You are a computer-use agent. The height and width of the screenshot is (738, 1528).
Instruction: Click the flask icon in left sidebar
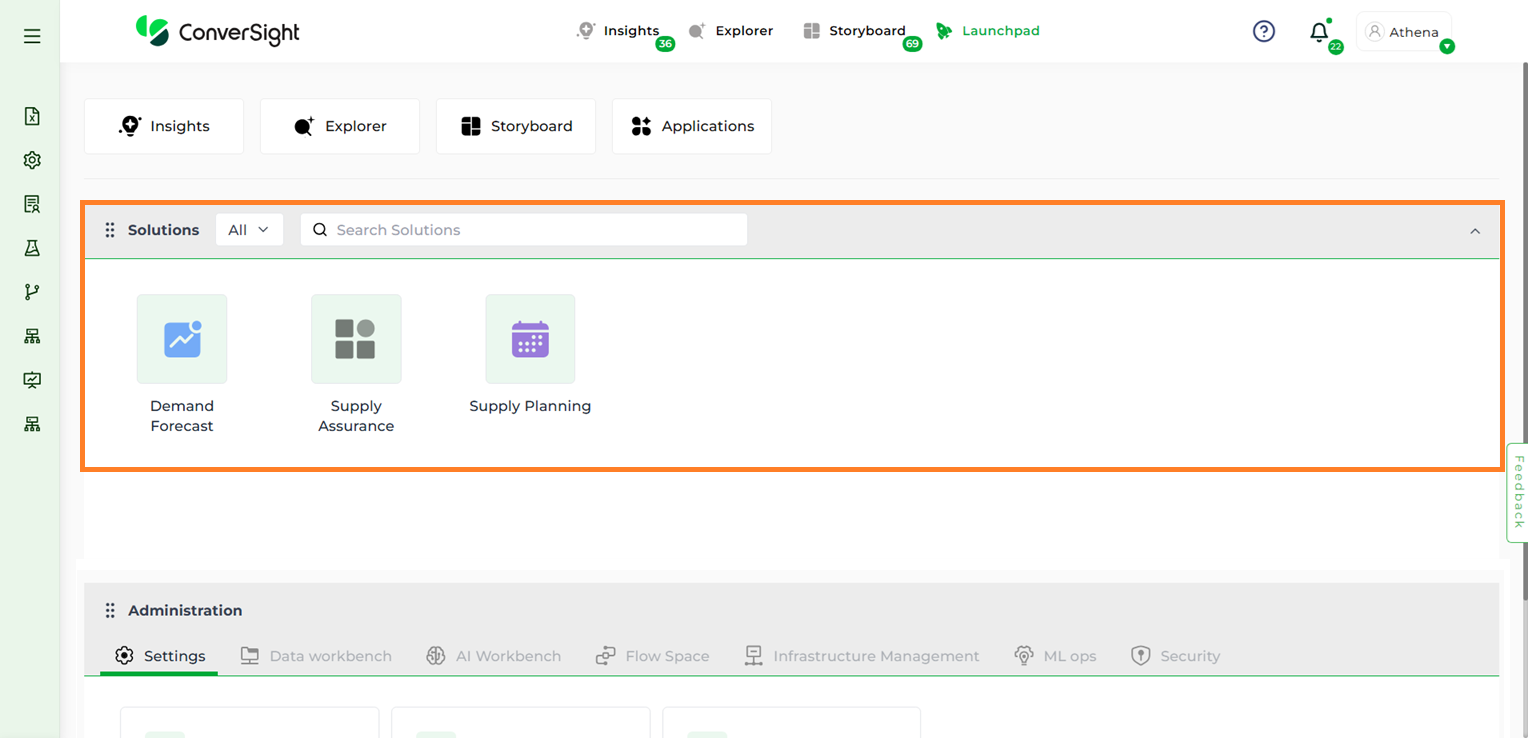pos(32,248)
